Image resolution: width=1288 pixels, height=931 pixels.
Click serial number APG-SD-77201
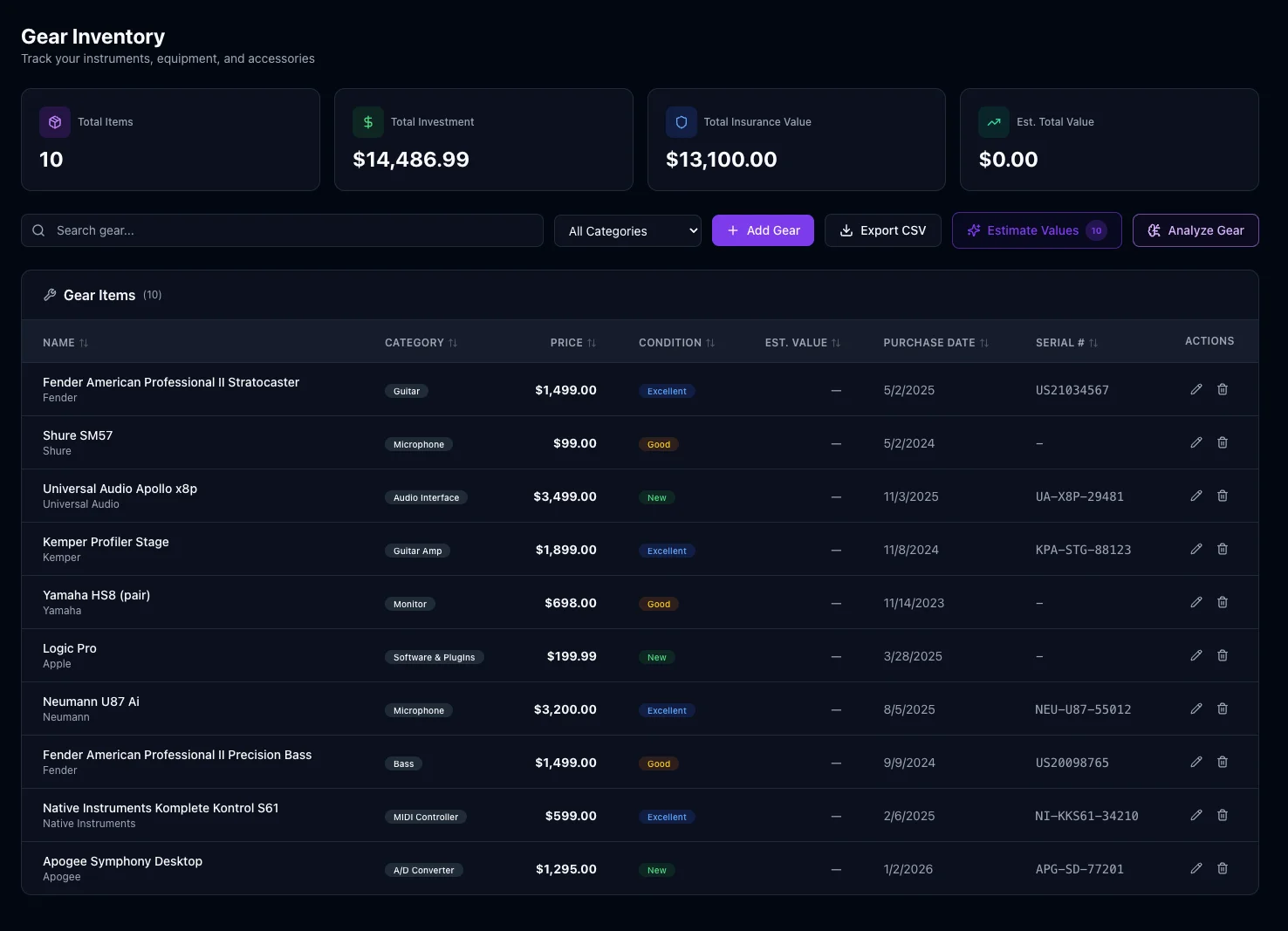click(x=1079, y=869)
